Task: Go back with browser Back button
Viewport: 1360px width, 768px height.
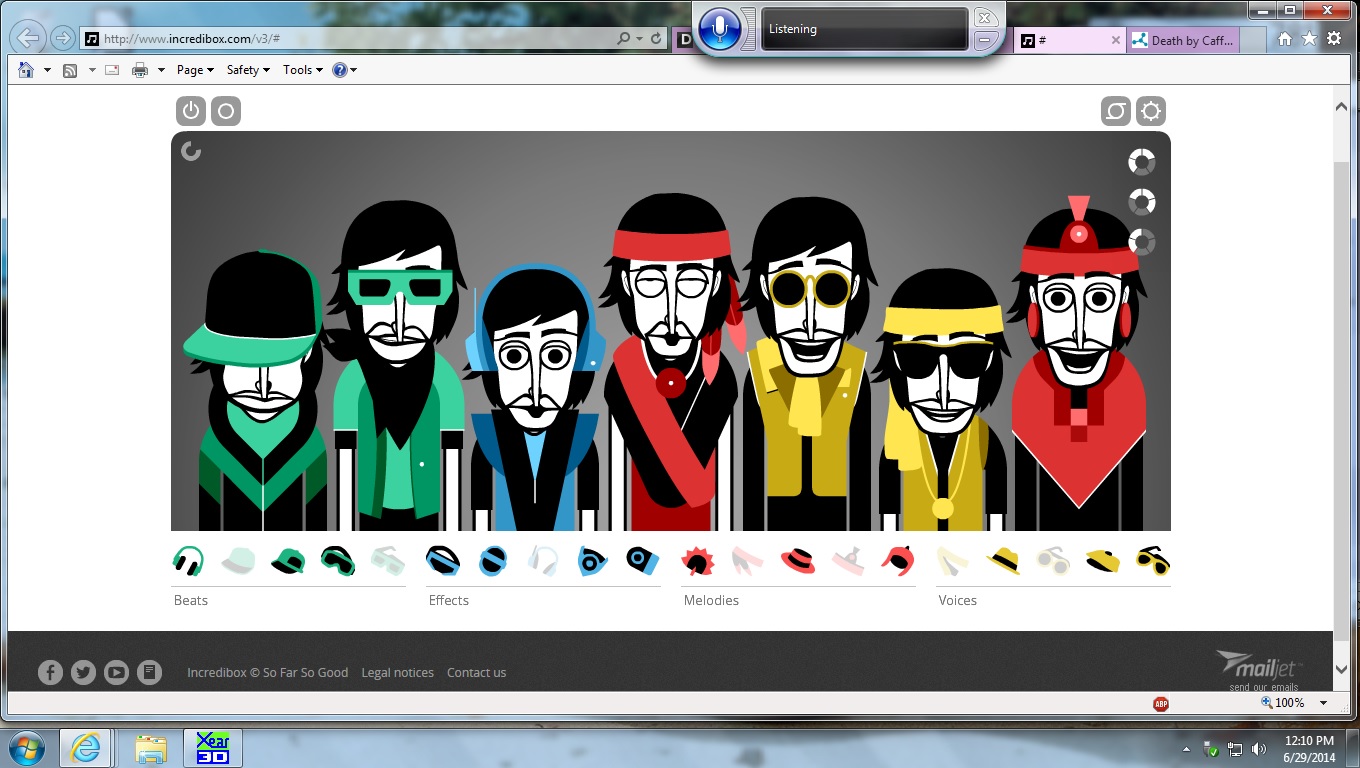Action: [30, 39]
